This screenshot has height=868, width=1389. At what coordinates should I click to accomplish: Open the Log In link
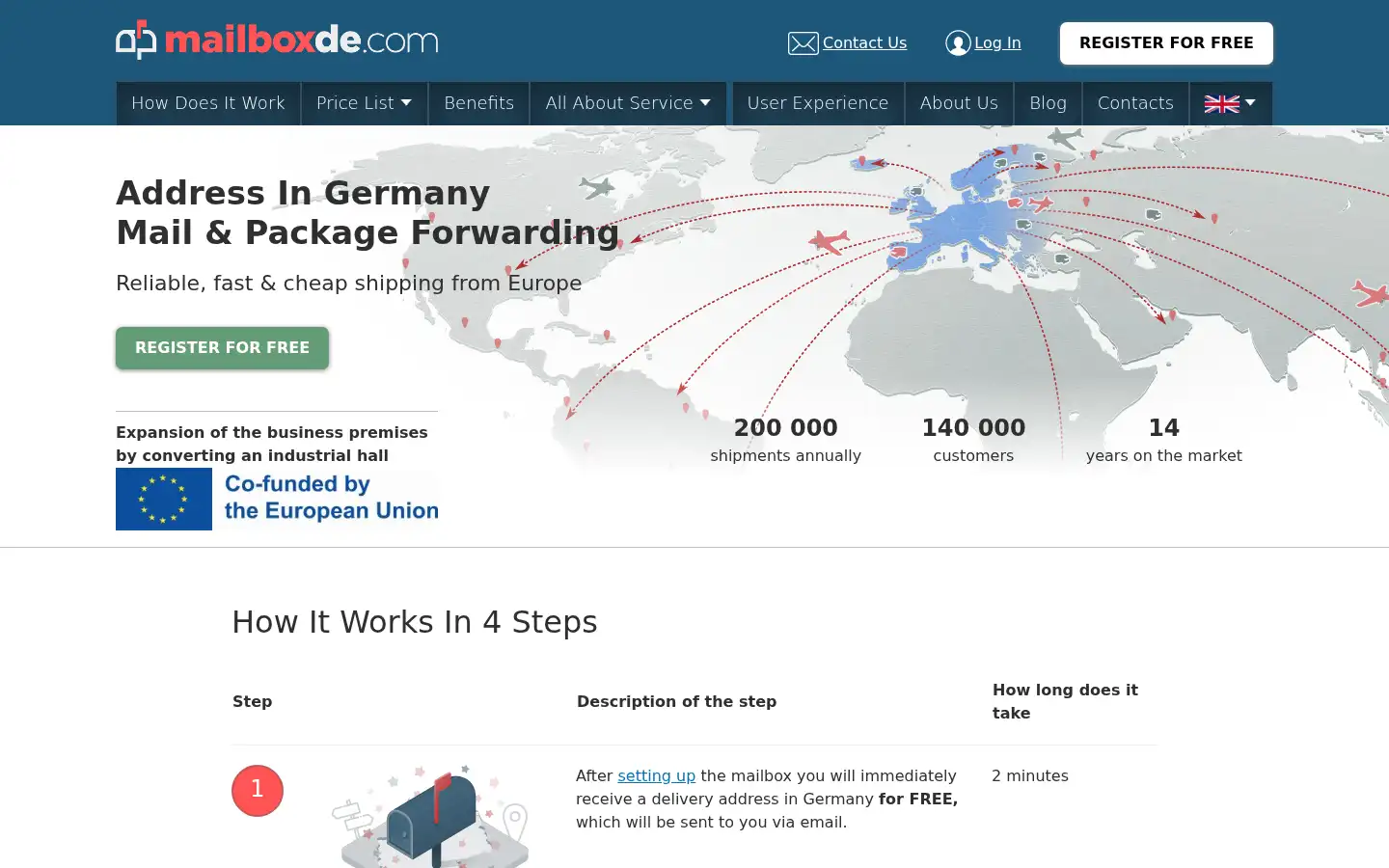pyautogui.click(x=997, y=42)
